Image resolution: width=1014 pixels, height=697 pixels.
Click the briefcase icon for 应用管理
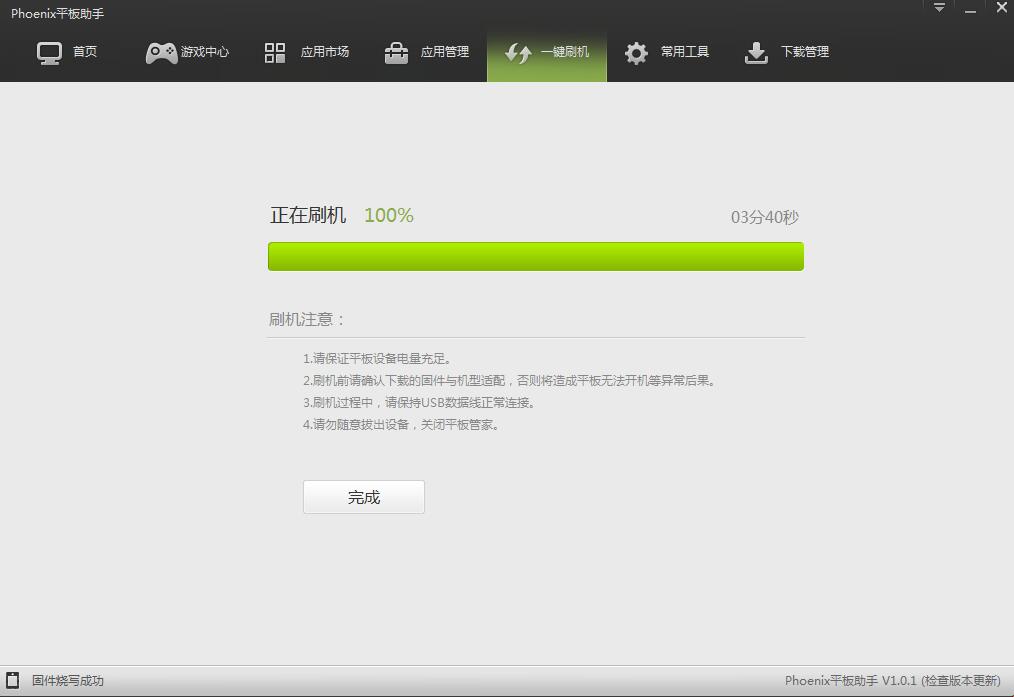(x=396, y=53)
